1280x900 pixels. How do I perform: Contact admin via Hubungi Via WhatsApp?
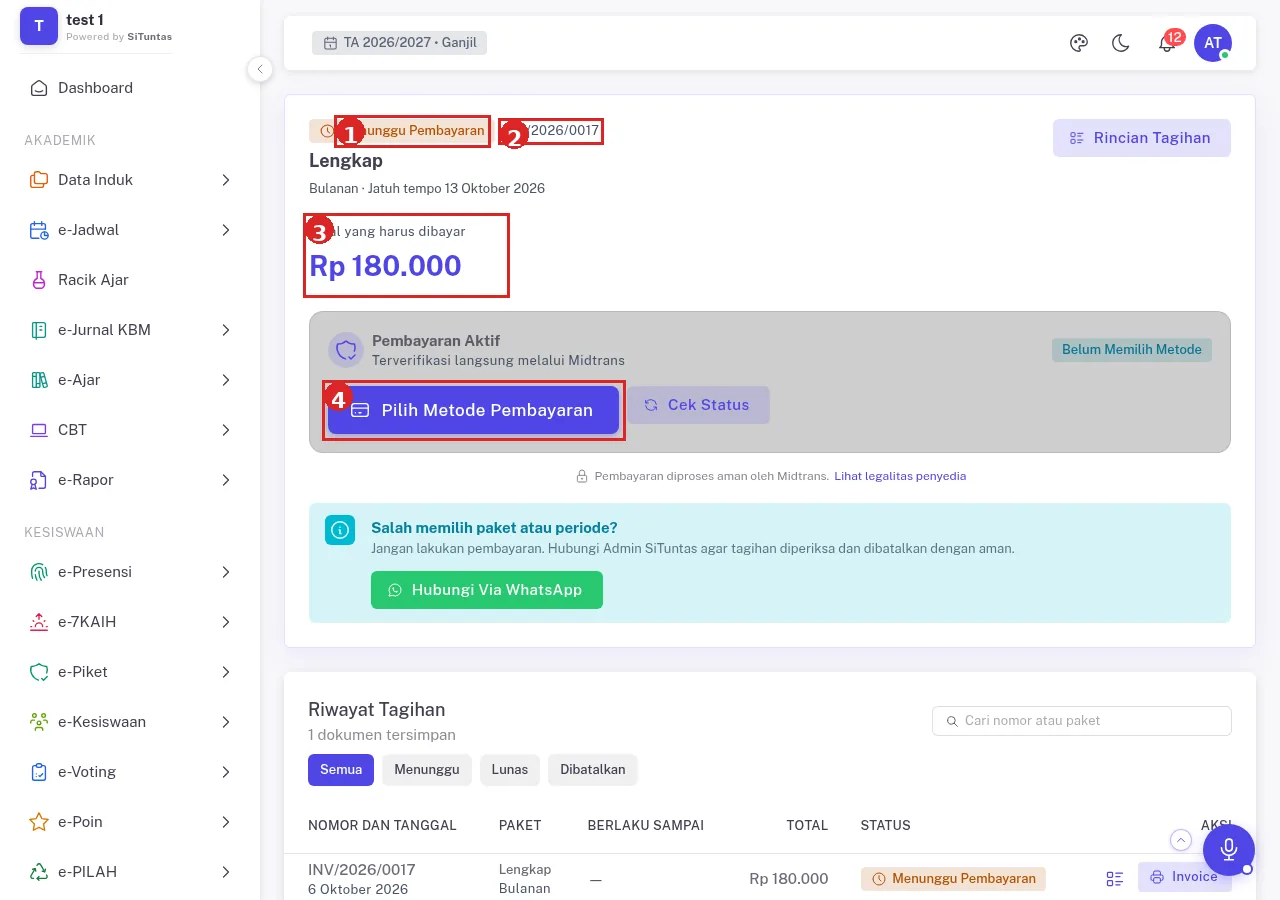pos(487,590)
